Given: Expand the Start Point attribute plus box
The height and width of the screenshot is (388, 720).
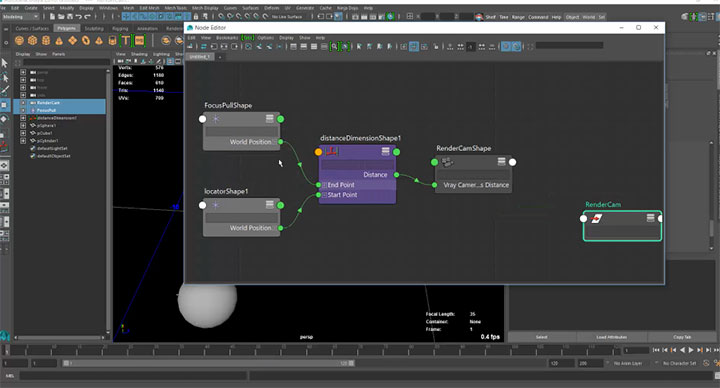Looking at the screenshot, I should coord(324,195).
